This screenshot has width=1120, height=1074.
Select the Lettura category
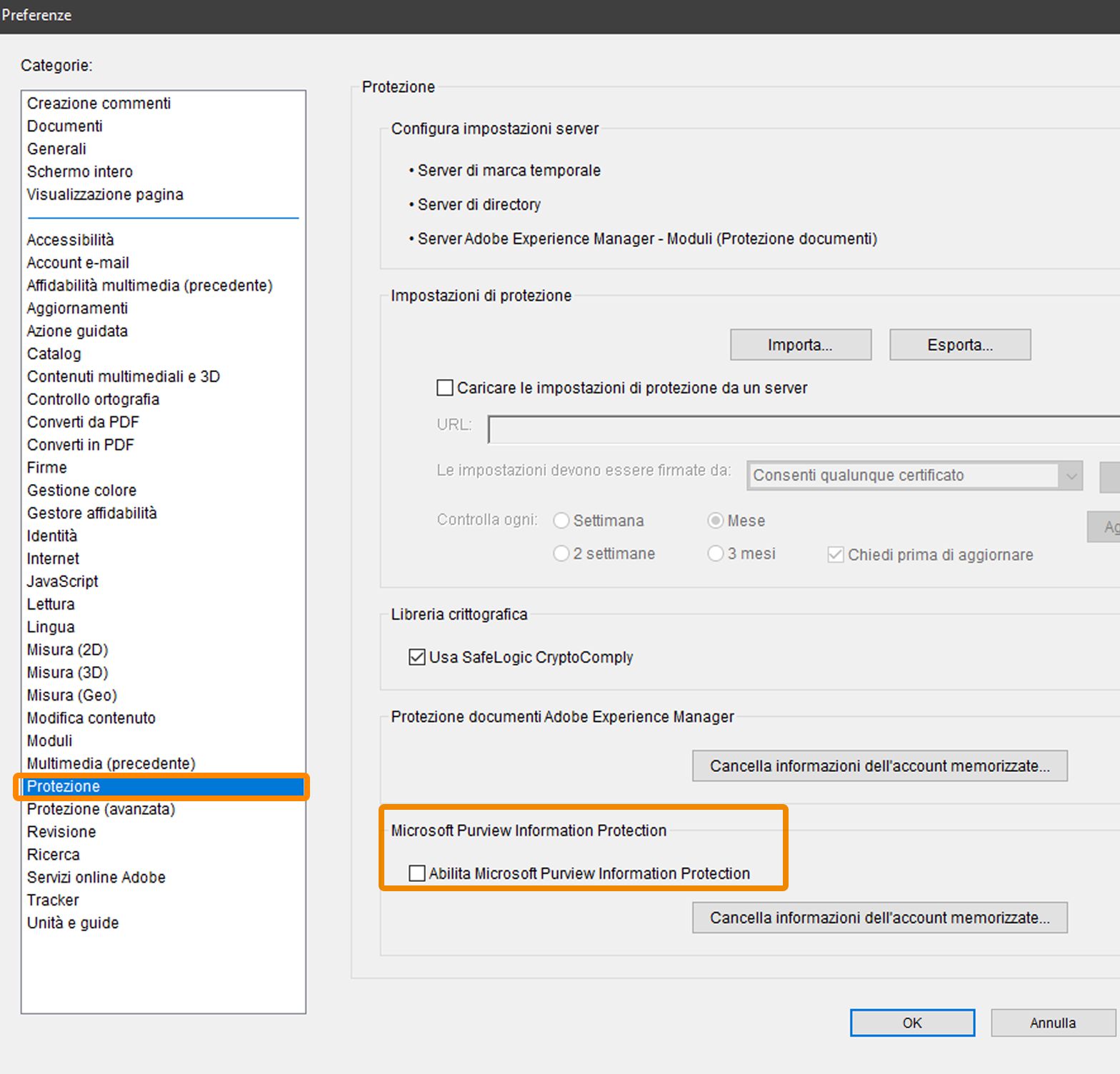pyautogui.click(x=51, y=605)
